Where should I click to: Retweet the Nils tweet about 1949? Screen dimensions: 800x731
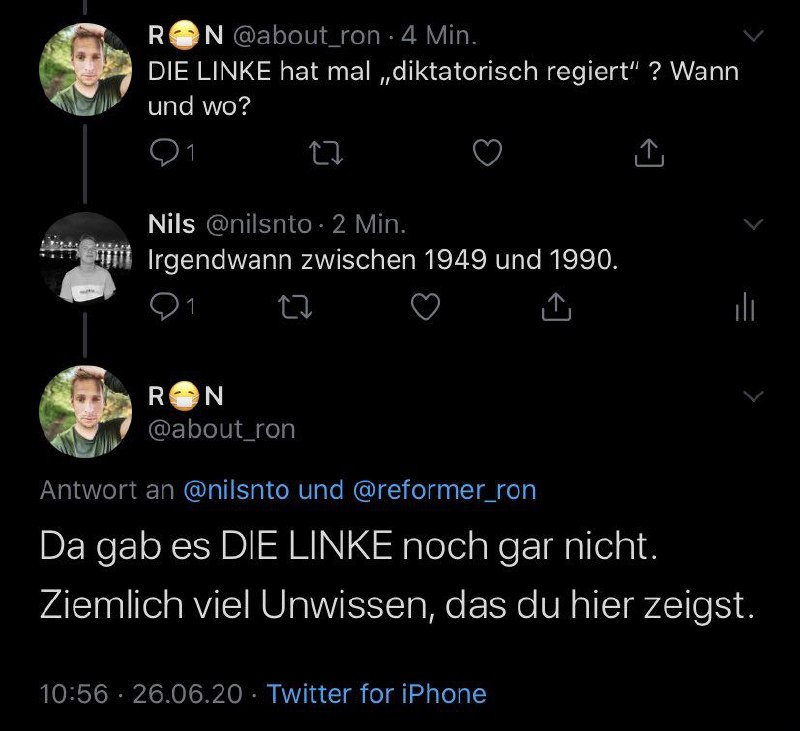293,310
